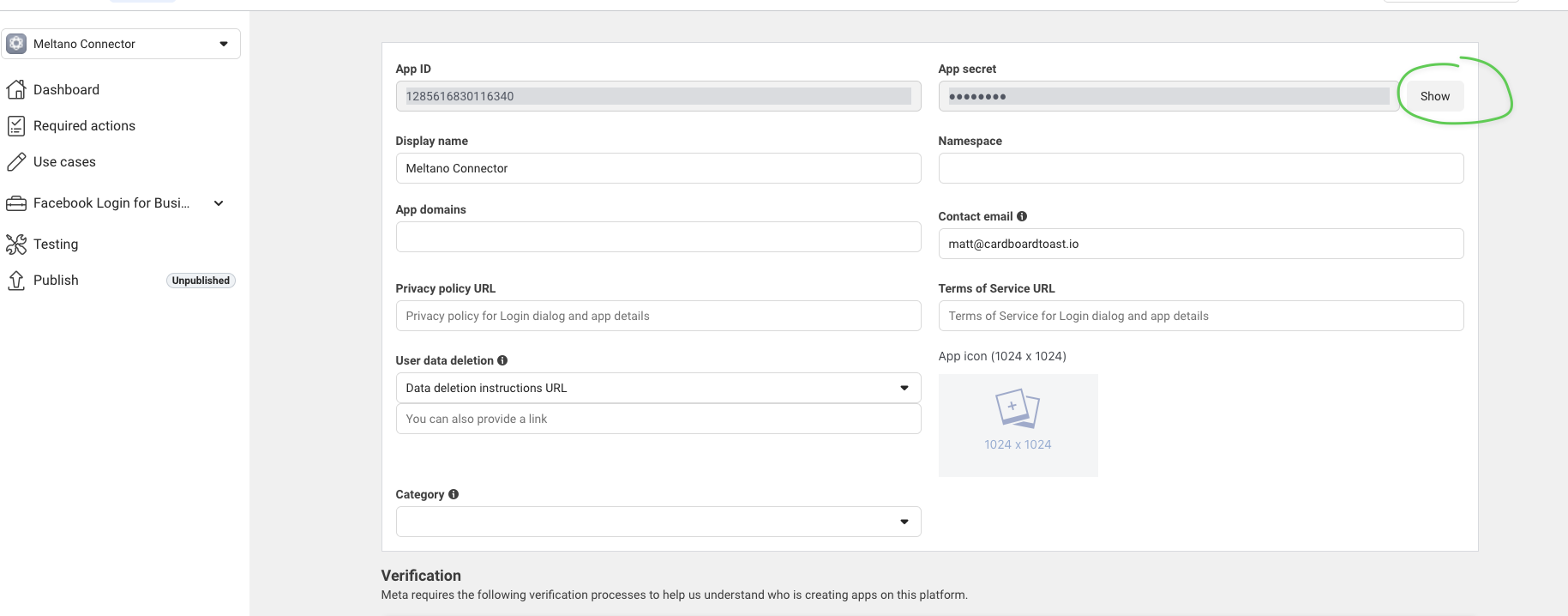The image size is (1568, 616).
Task: Click the Terms of Service URL field
Action: click(x=1200, y=316)
